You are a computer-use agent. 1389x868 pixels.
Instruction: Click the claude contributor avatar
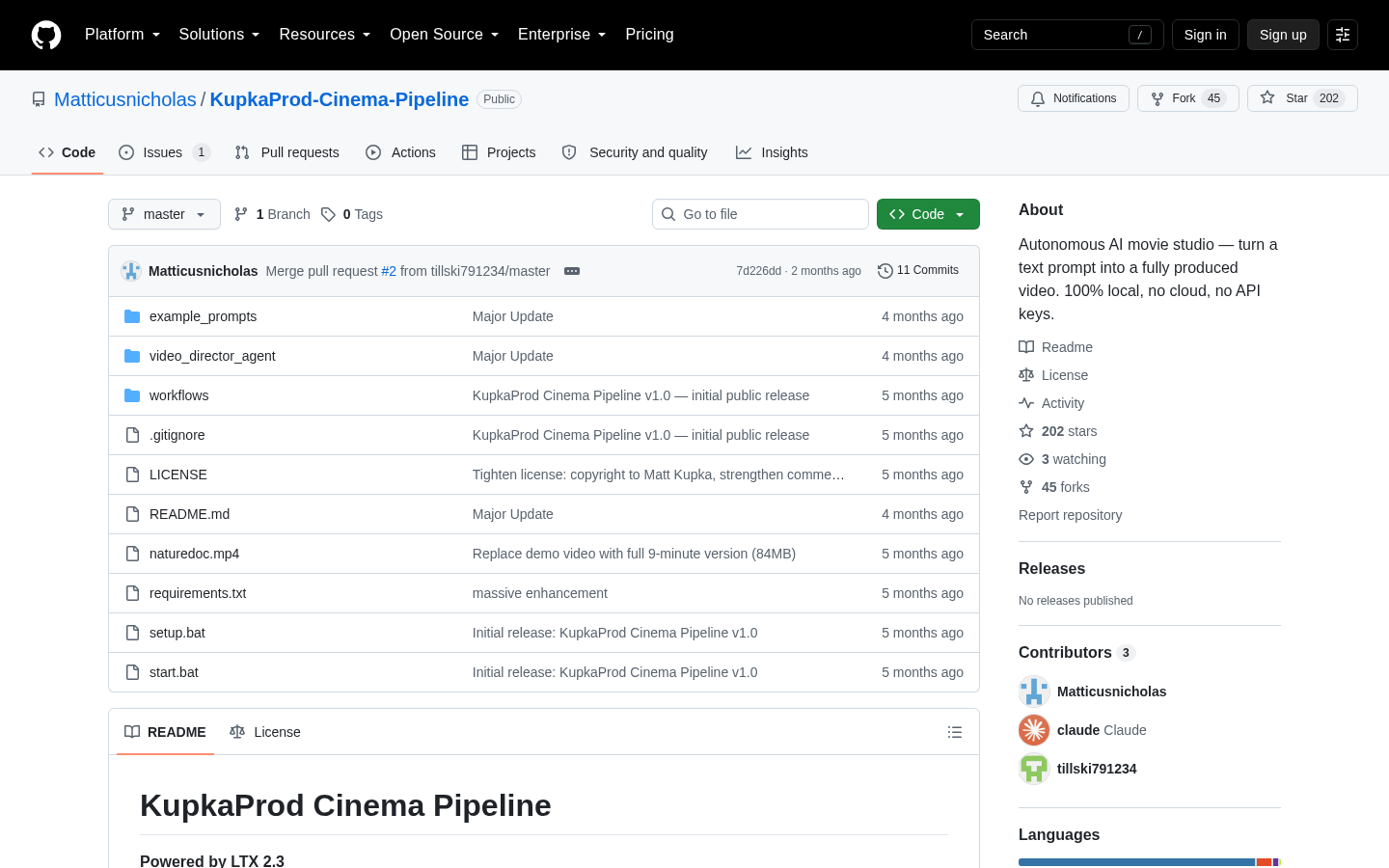click(x=1034, y=730)
